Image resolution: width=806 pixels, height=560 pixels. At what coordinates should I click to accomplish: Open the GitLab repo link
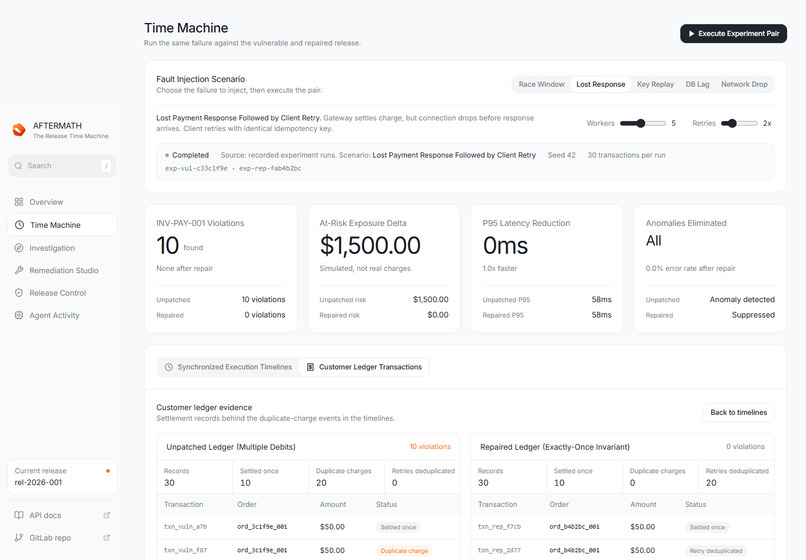(x=62, y=538)
